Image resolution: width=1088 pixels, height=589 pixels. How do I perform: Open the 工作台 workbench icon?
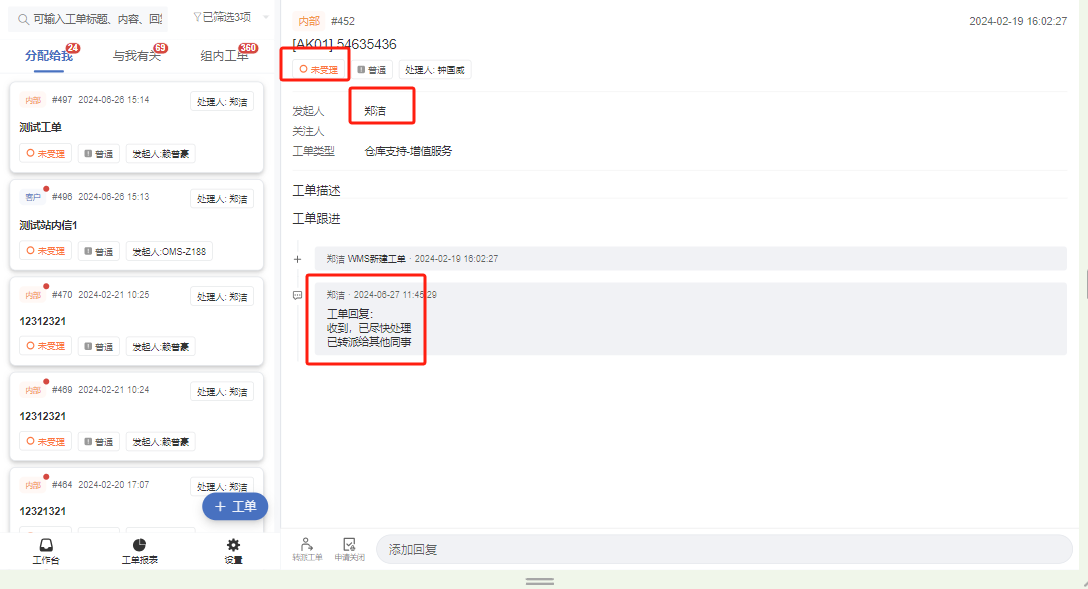(x=46, y=545)
